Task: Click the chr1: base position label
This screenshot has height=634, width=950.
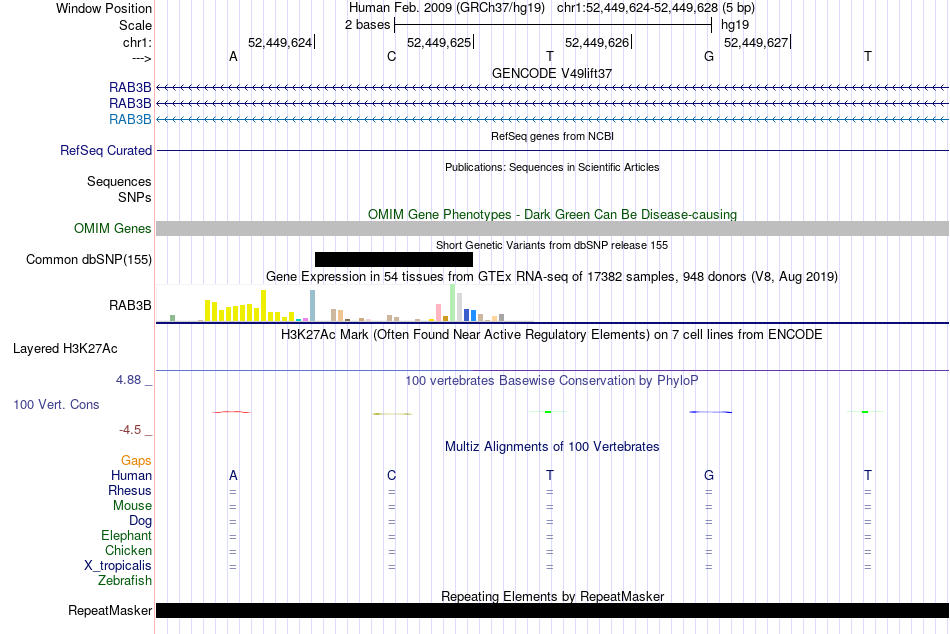Action: 138,42
